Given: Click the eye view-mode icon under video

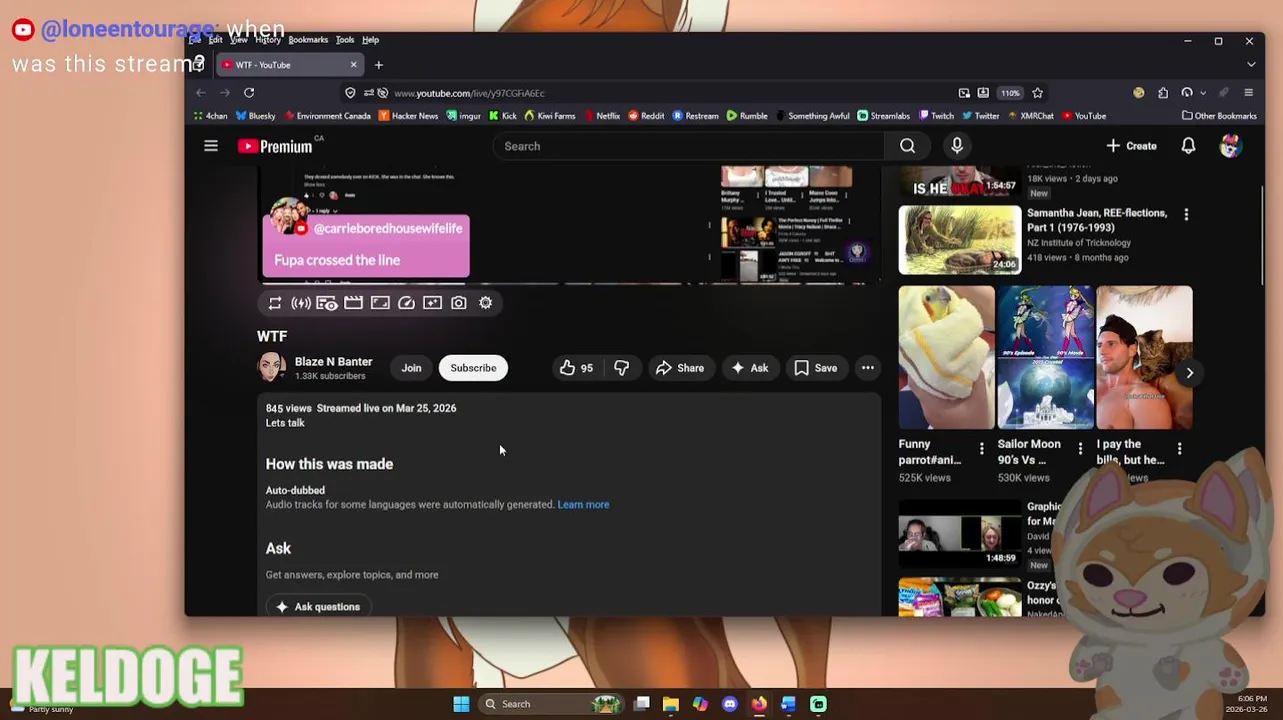Looking at the screenshot, I should (x=327, y=303).
